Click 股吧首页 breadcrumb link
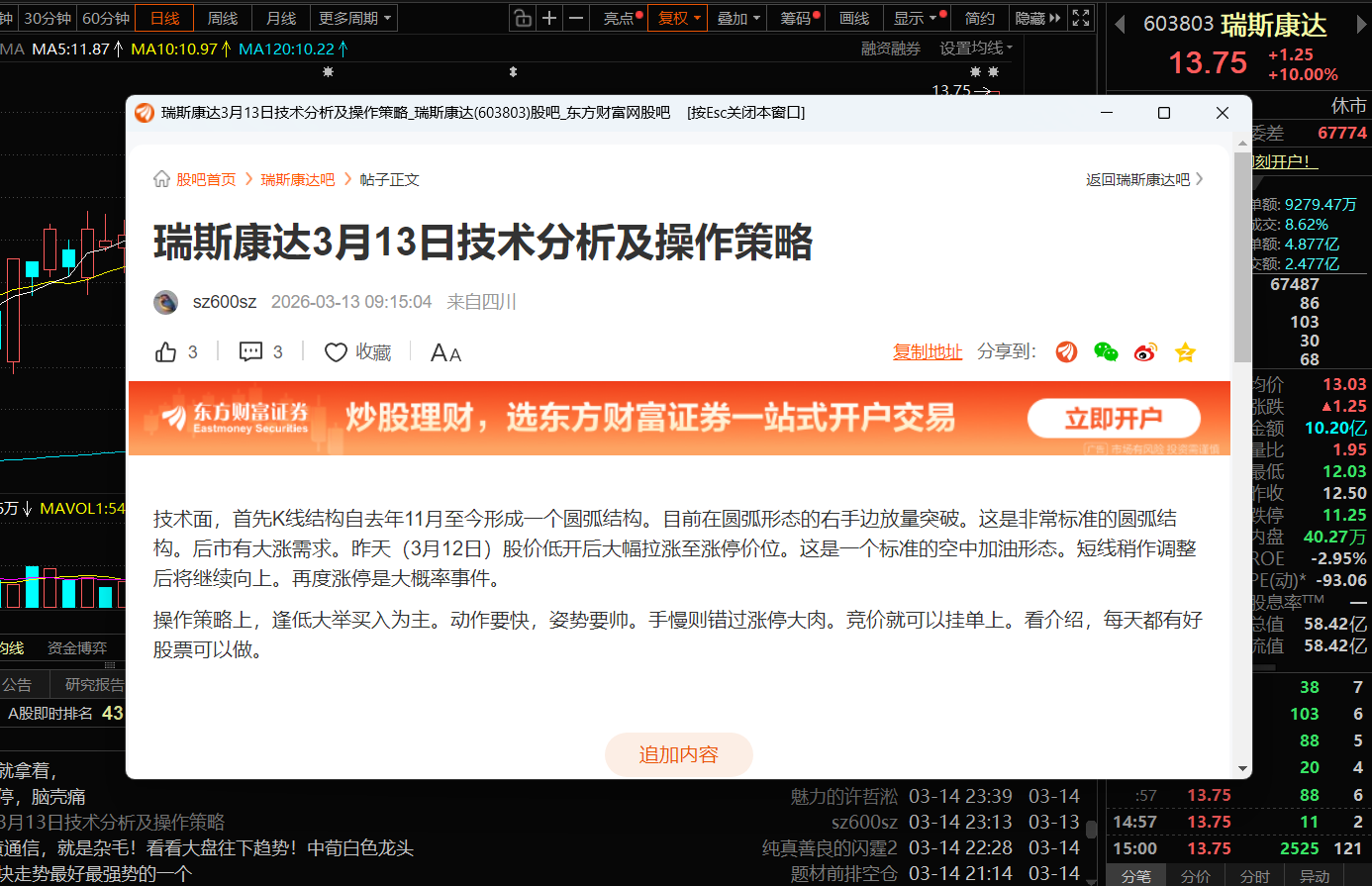The height and width of the screenshot is (886, 1372). [206, 179]
